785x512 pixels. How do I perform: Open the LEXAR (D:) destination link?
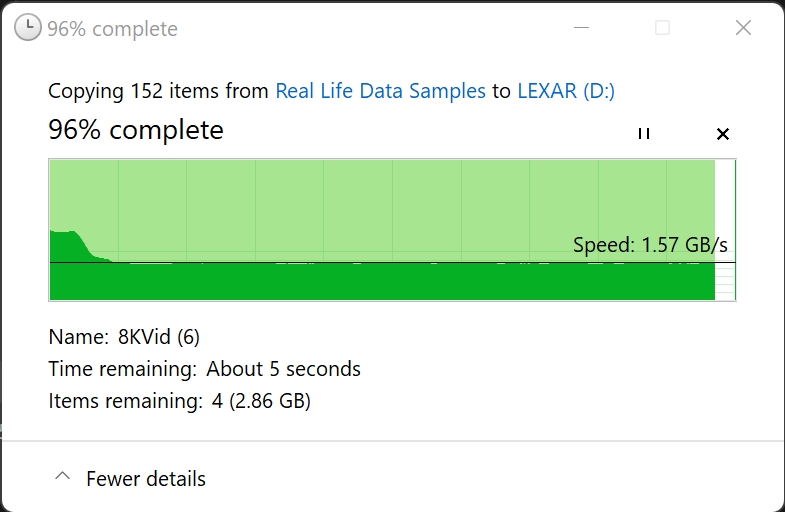click(x=566, y=91)
